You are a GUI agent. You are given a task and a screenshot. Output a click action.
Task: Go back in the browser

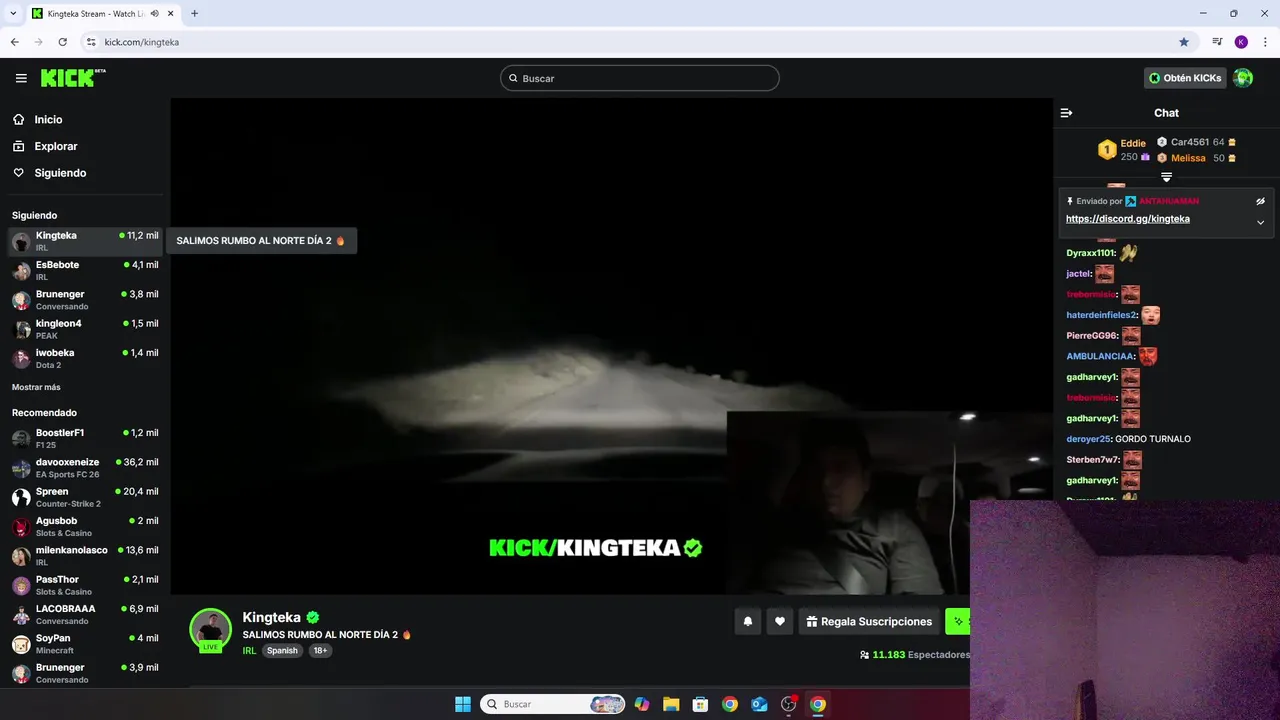[14, 42]
